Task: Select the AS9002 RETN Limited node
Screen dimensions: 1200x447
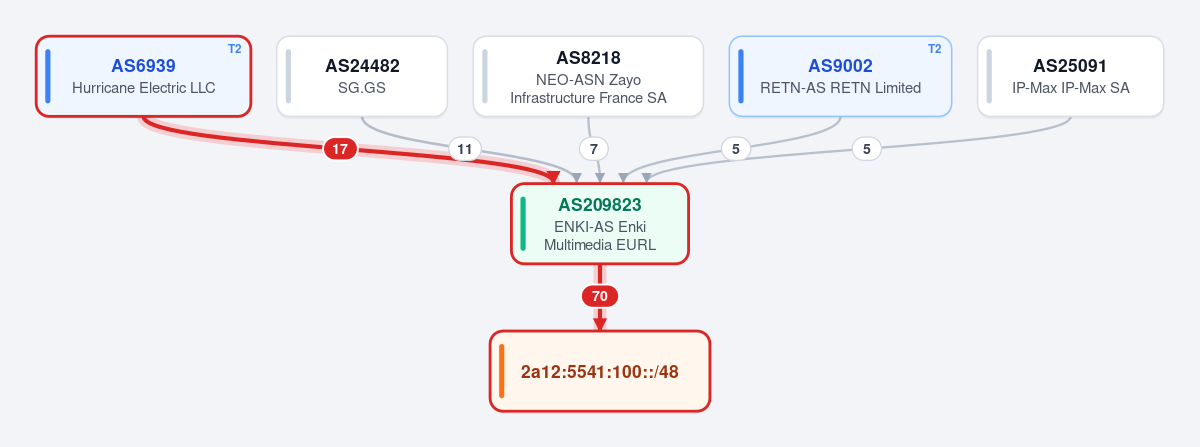Action: (840, 76)
